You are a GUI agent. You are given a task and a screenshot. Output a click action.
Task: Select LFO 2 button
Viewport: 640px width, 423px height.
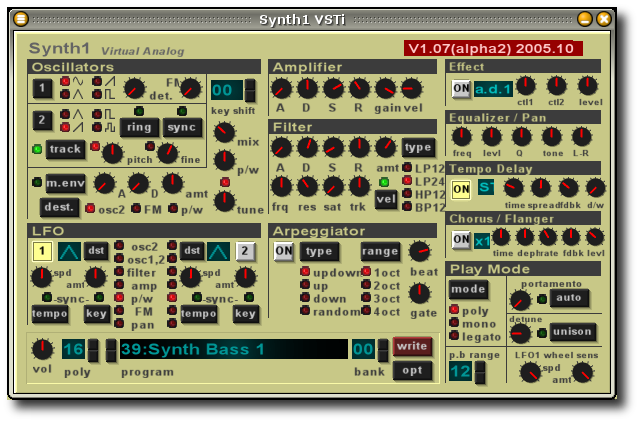click(x=245, y=251)
